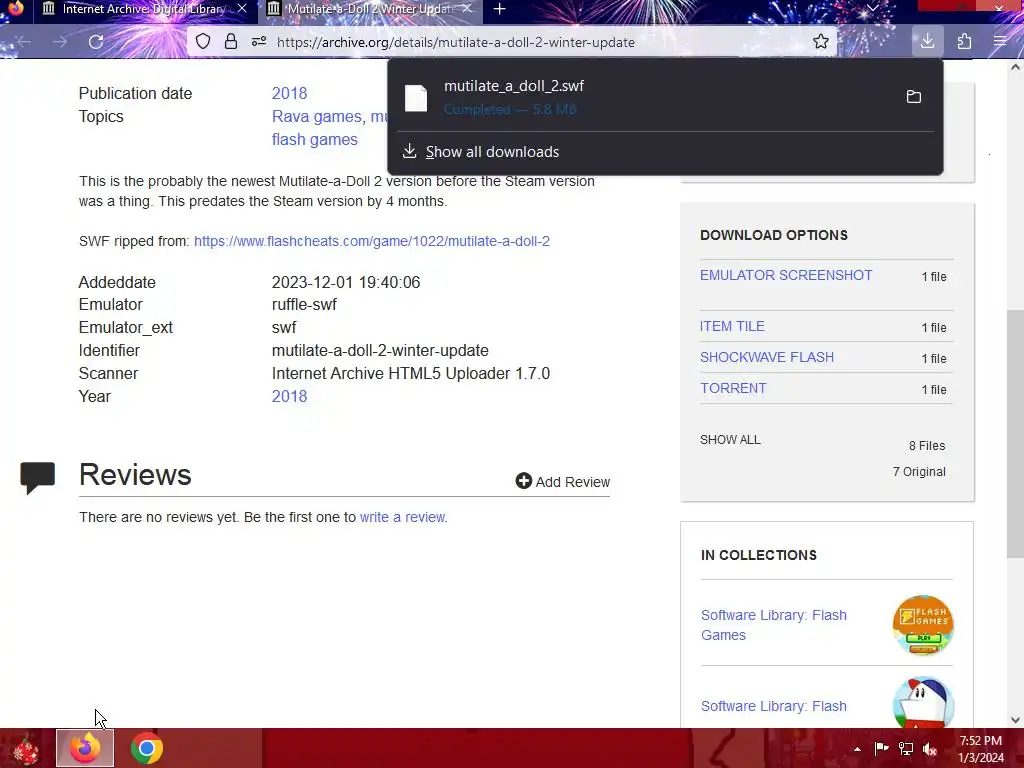Screen dimensions: 1024x768
Task: Show hidden system tray icons arrow
Action: point(857,749)
